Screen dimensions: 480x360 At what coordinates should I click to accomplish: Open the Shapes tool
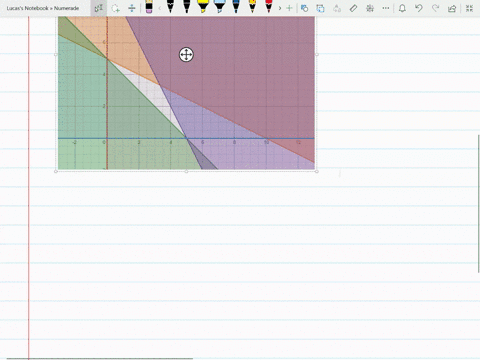pos(304,8)
